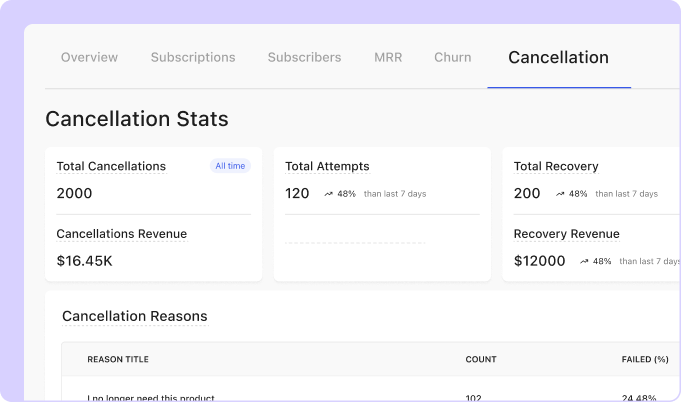Click 48% text in Total Attempts card

pos(346,194)
